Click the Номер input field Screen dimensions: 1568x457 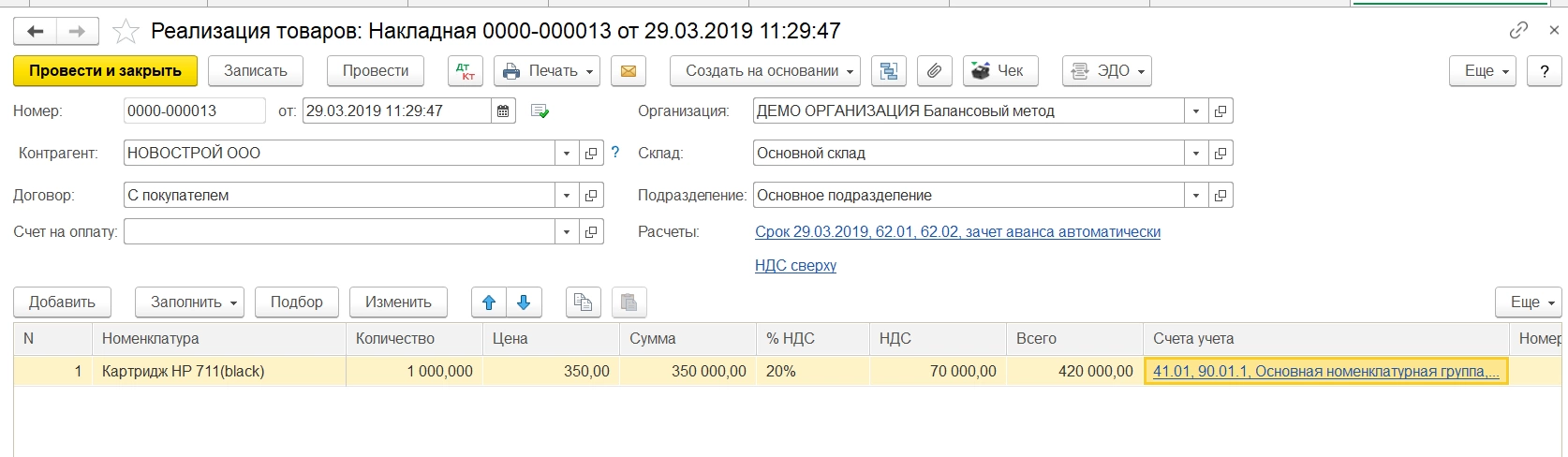coord(194,111)
